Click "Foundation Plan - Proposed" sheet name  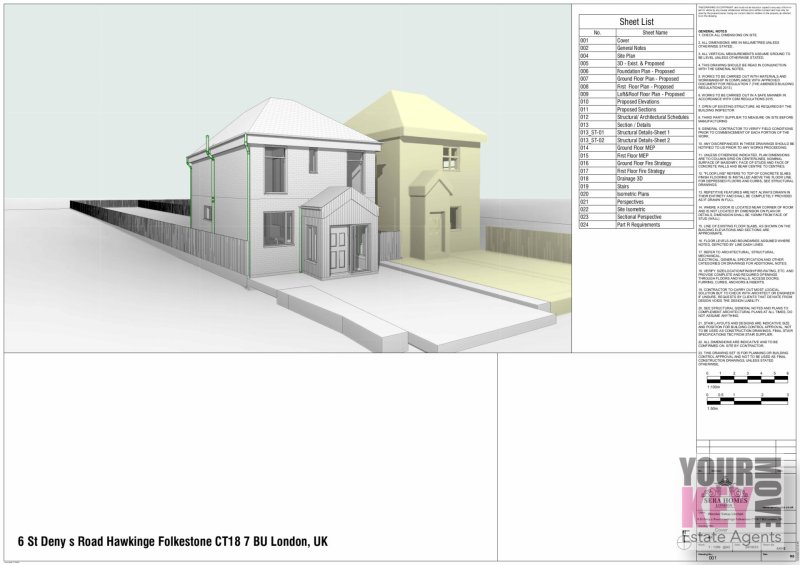[645, 71]
